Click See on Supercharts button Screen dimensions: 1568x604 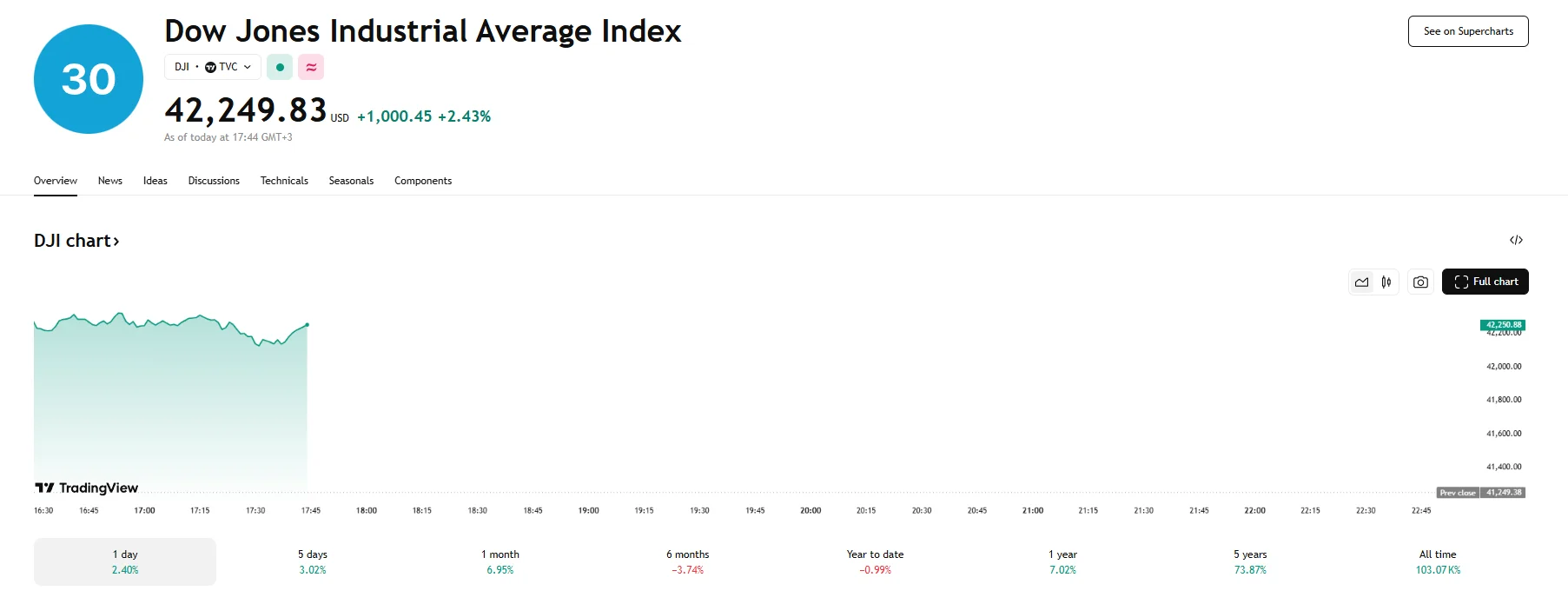[1468, 31]
